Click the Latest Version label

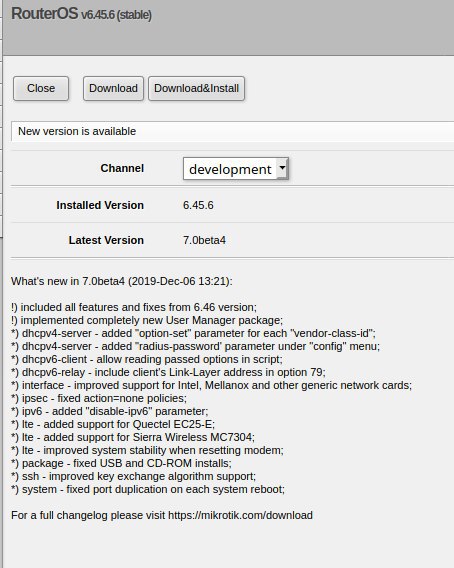click(x=106, y=240)
